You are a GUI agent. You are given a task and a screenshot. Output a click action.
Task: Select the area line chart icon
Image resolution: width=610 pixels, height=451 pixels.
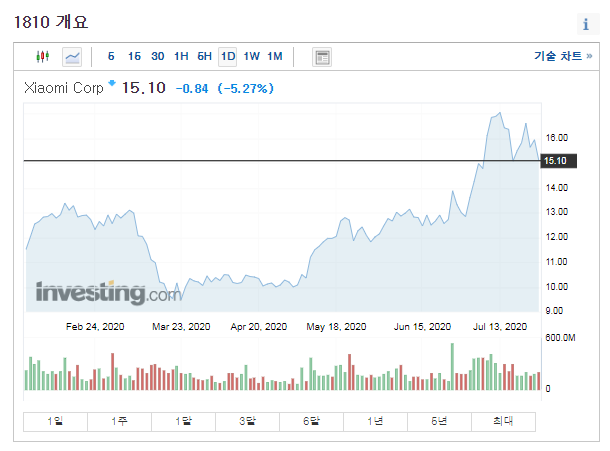pyautogui.click(x=72, y=57)
